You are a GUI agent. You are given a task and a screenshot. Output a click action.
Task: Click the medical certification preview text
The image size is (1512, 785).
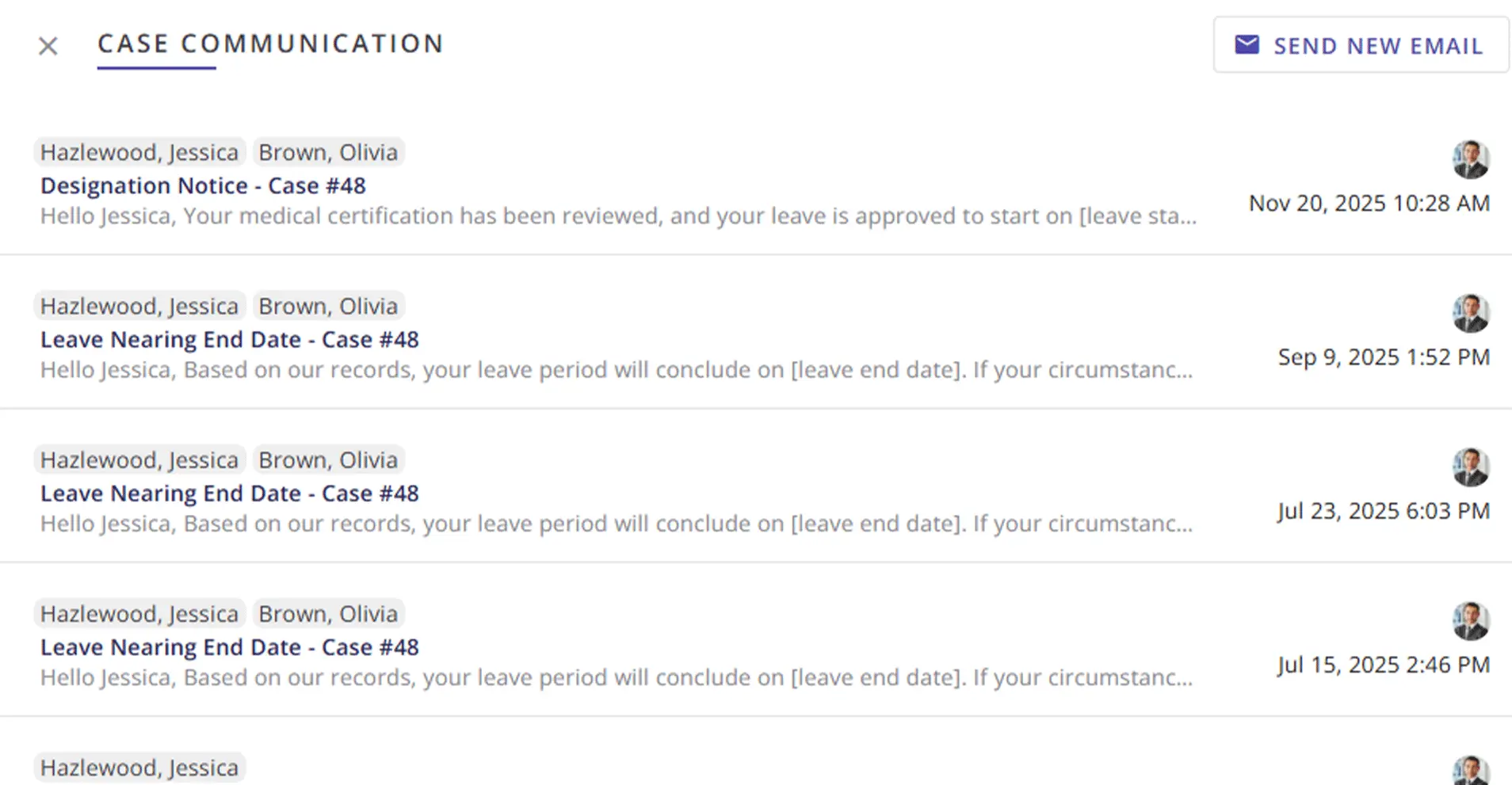pos(618,216)
